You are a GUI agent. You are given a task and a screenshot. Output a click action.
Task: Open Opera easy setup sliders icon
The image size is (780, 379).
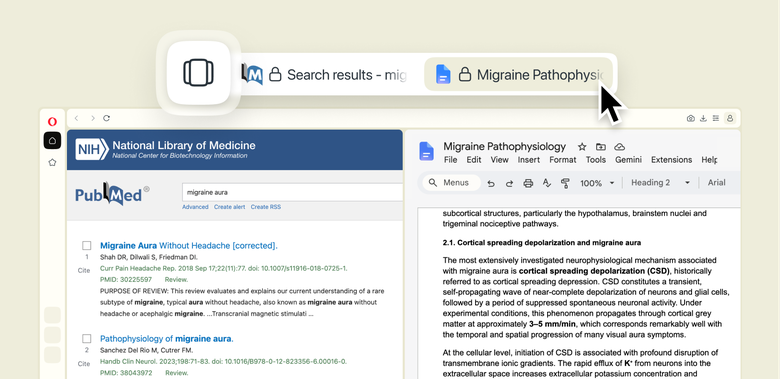[716, 118]
